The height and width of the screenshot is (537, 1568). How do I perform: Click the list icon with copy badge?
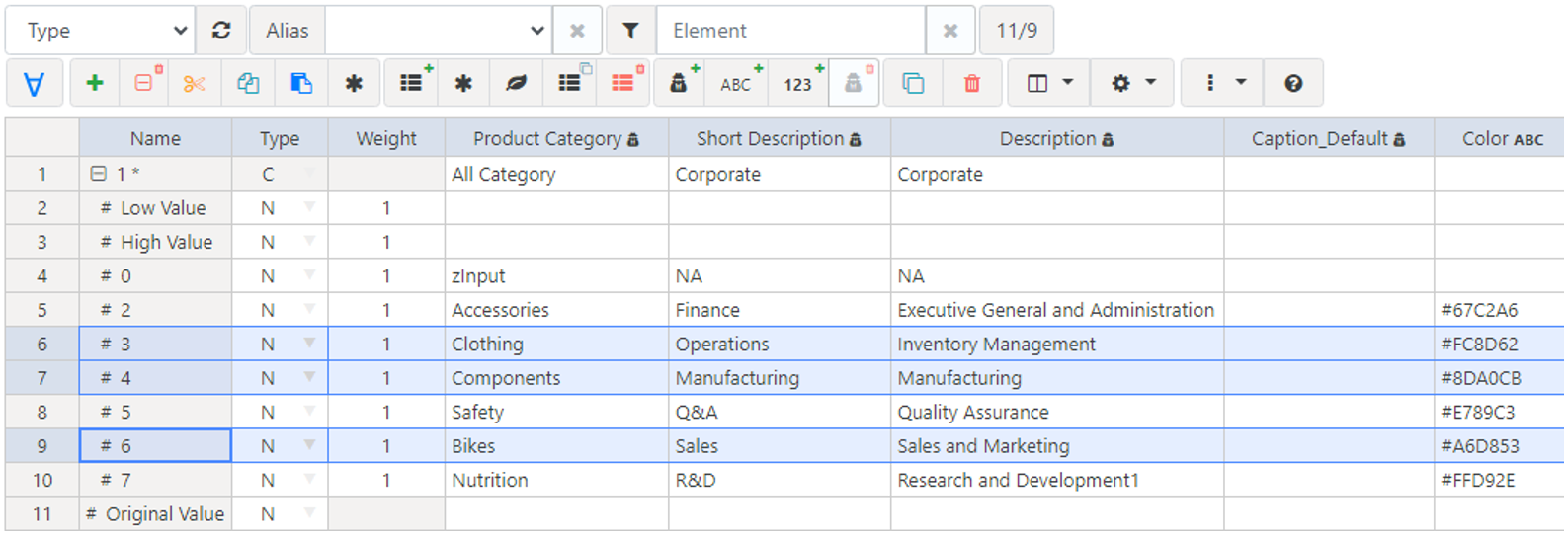(x=571, y=84)
